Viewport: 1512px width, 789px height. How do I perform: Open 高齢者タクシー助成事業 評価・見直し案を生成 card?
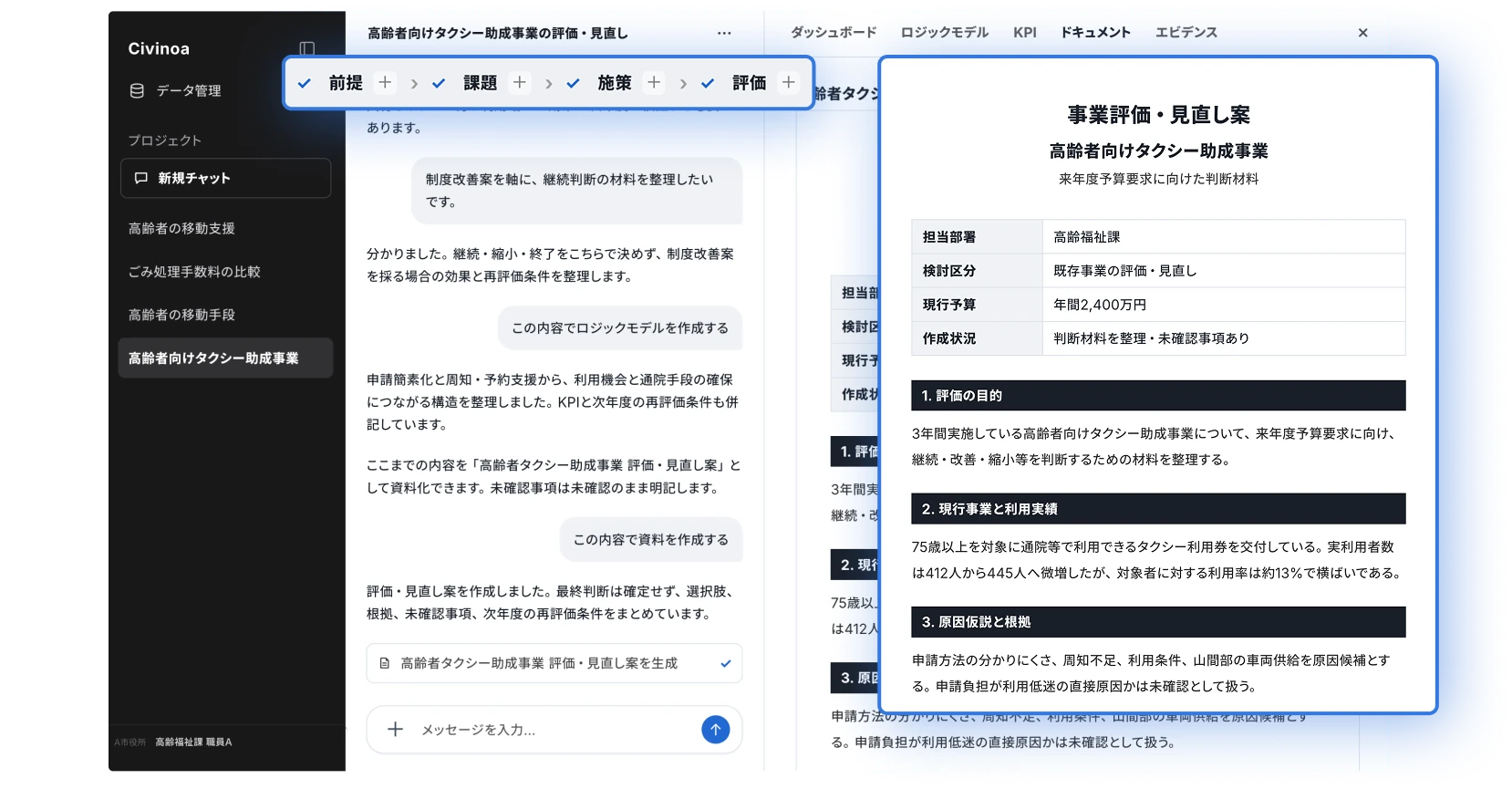point(554,664)
